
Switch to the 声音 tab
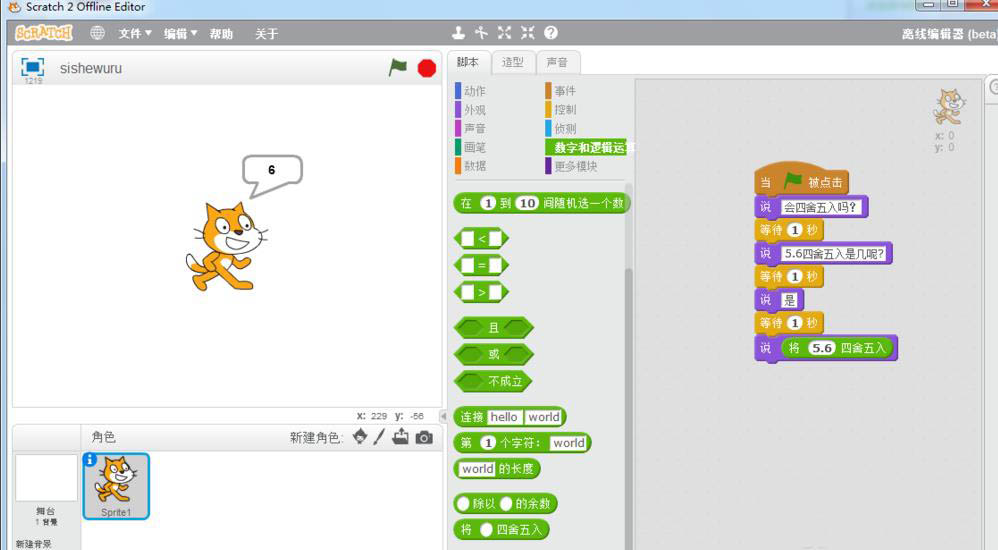(557, 62)
